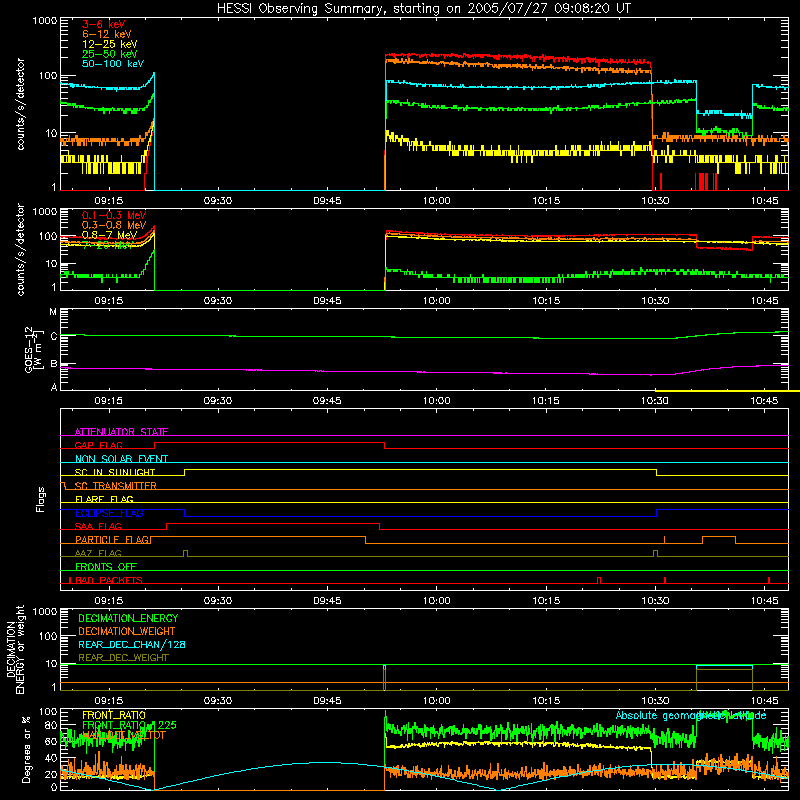Click '09:30' tick below the MeV panel
This screenshot has width=800, height=800.
(x=218, y=301)
